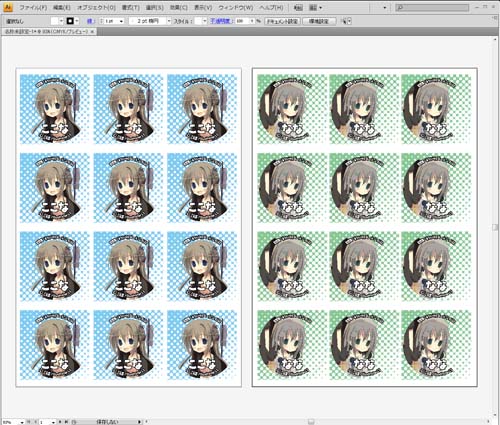This screenshot has width=500, height=425.
Task: Click the graphic style swatch
Action: pos(198,21)
